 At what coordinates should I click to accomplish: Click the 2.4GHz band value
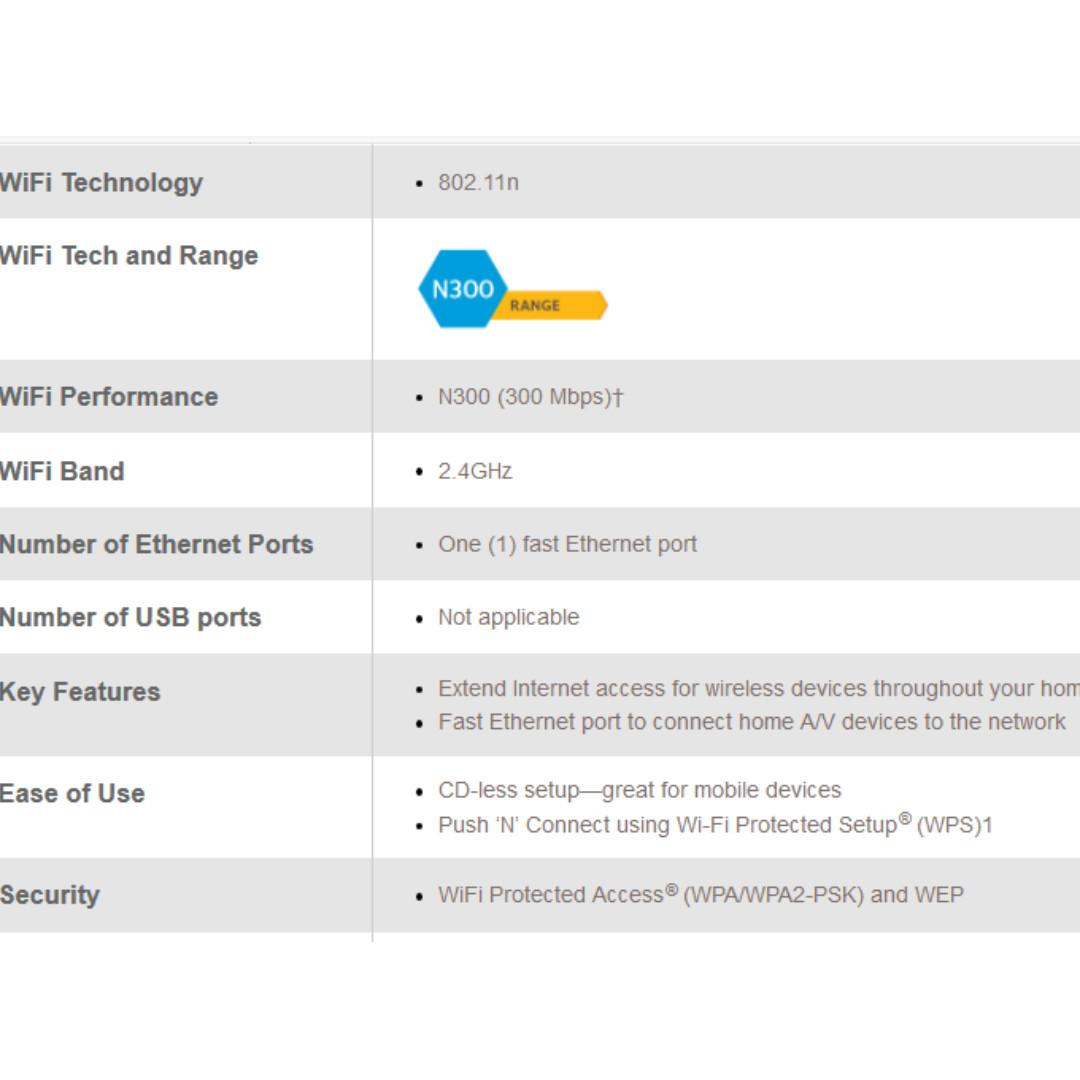click(x=475, y=471)
